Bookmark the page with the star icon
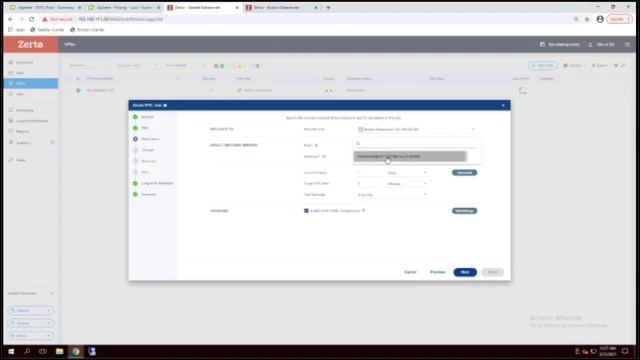Viewport: 640px width, 360px height. tap(587, 19)
